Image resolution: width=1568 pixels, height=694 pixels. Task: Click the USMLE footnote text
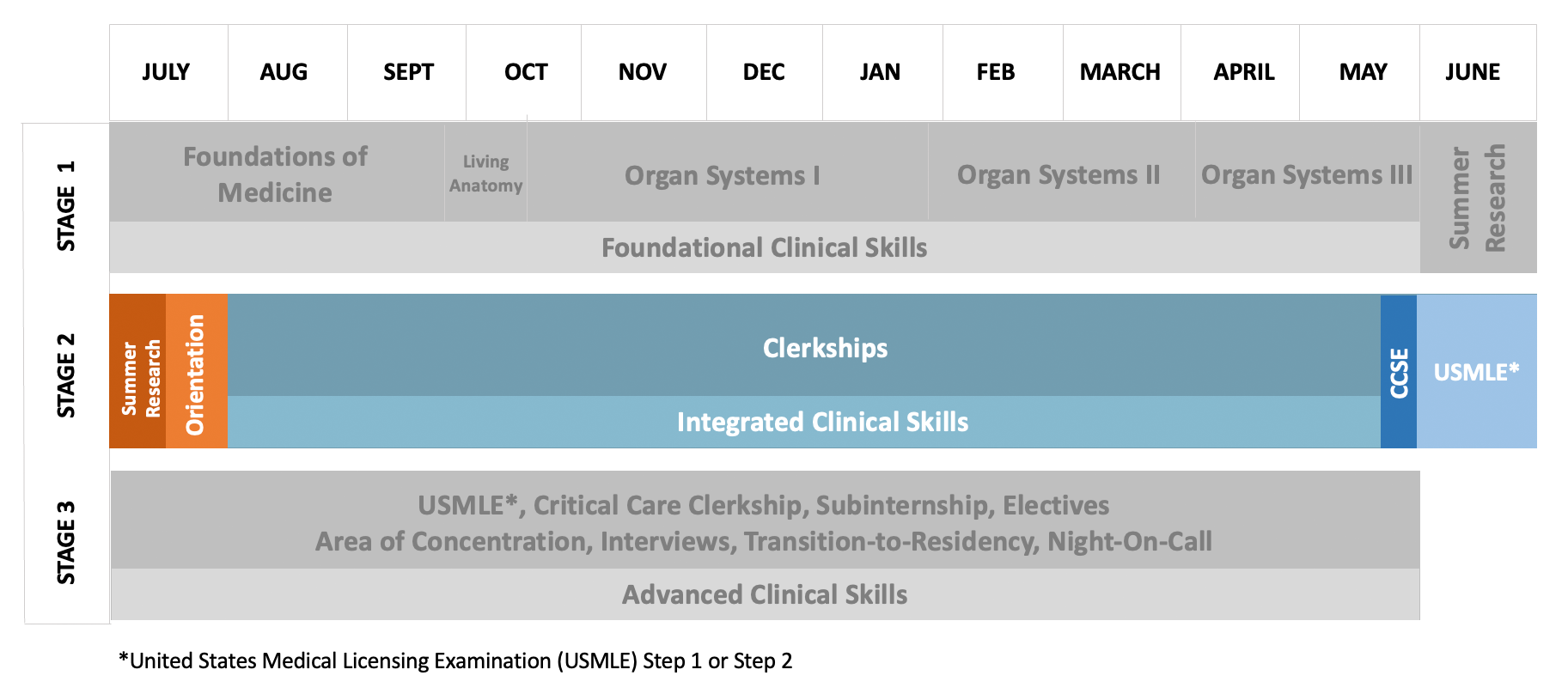pos(456,661)
